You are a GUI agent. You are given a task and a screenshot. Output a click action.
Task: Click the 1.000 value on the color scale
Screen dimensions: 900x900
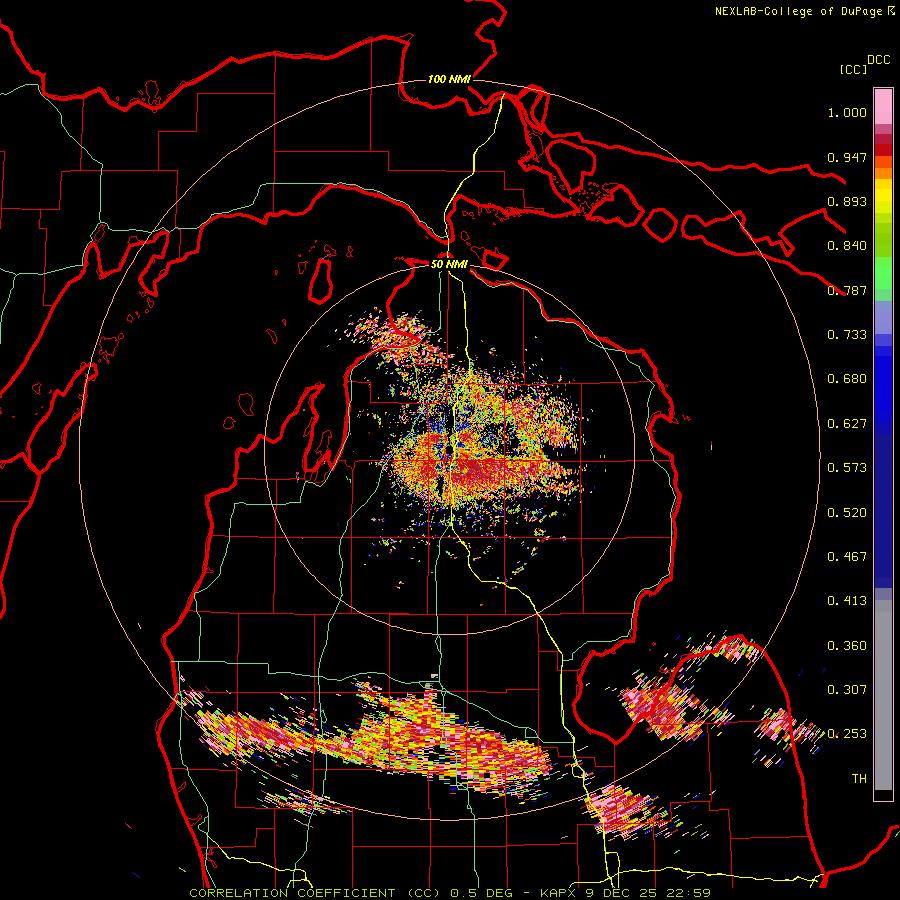847,112
